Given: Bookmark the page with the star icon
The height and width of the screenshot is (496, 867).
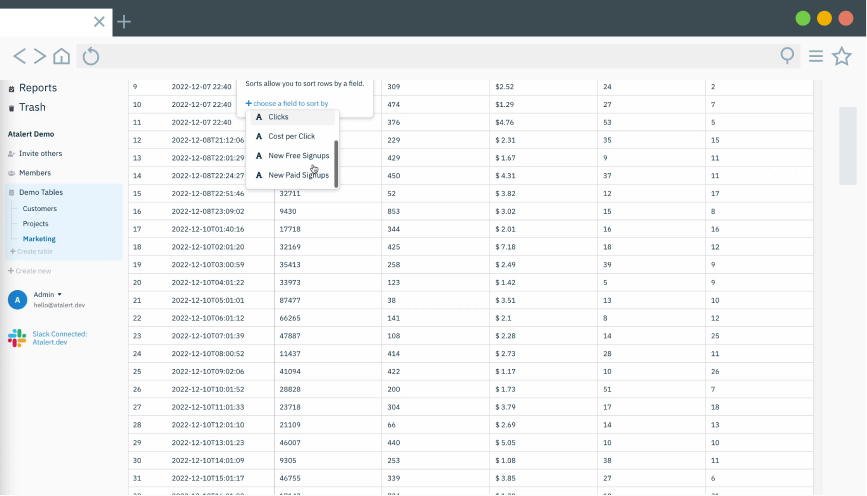Looking at the screenshot, I should click(842, 56).
